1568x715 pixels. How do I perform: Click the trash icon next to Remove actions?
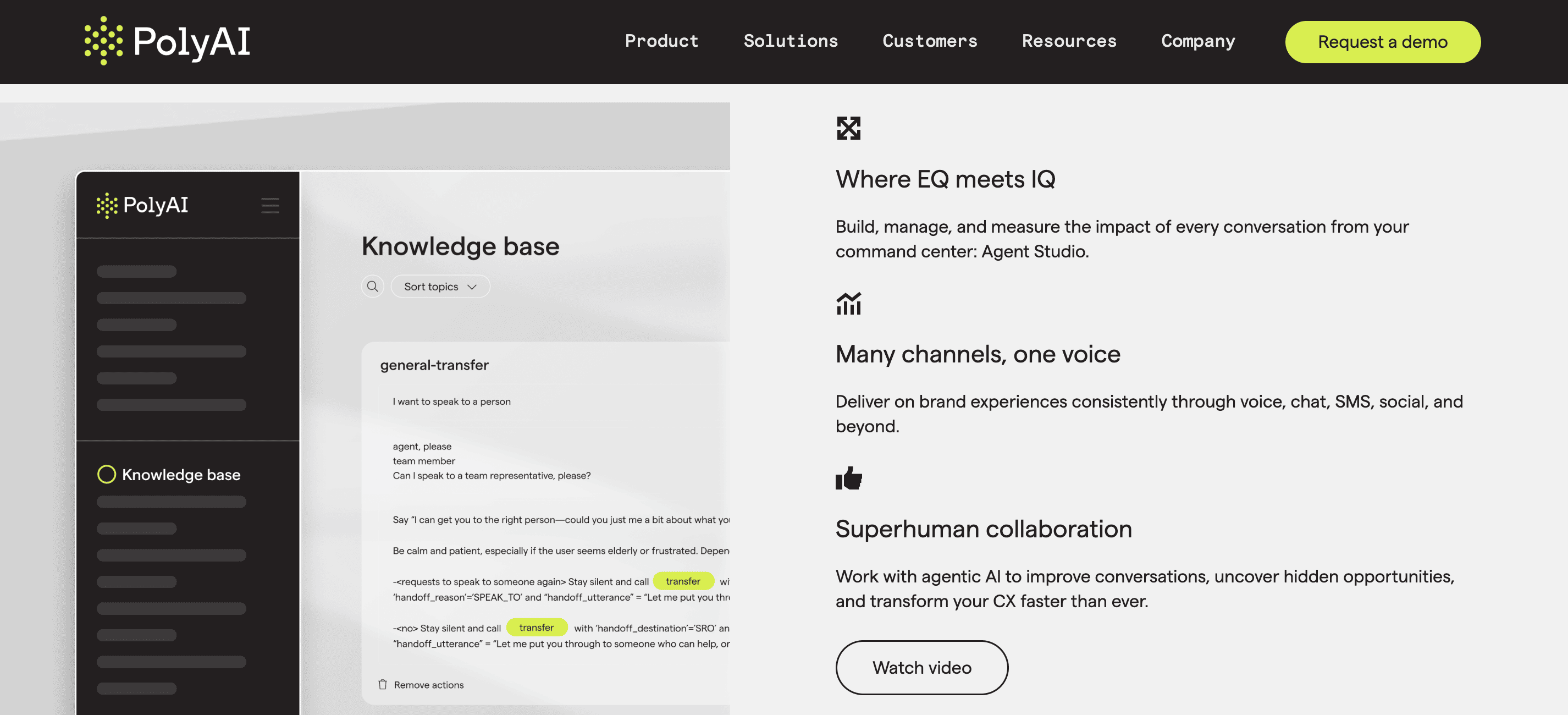point(382,684)
